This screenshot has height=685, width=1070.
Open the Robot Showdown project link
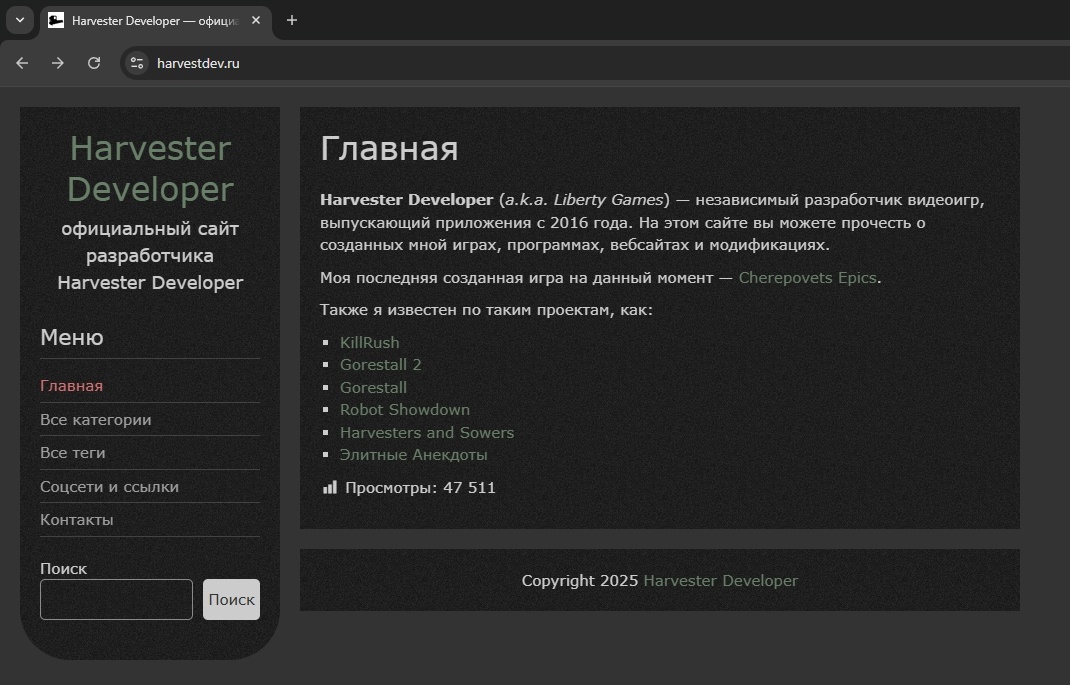[x=405, y=410]
